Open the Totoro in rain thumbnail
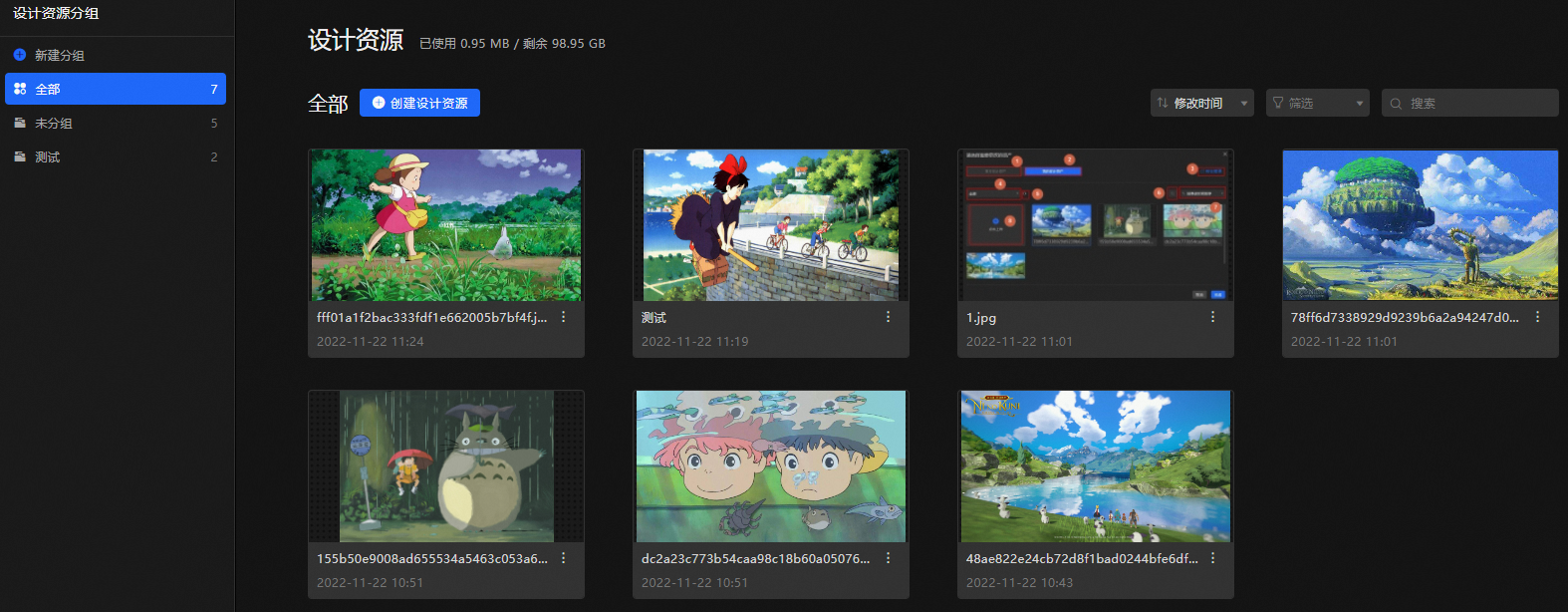 click(x=446, y=466)
